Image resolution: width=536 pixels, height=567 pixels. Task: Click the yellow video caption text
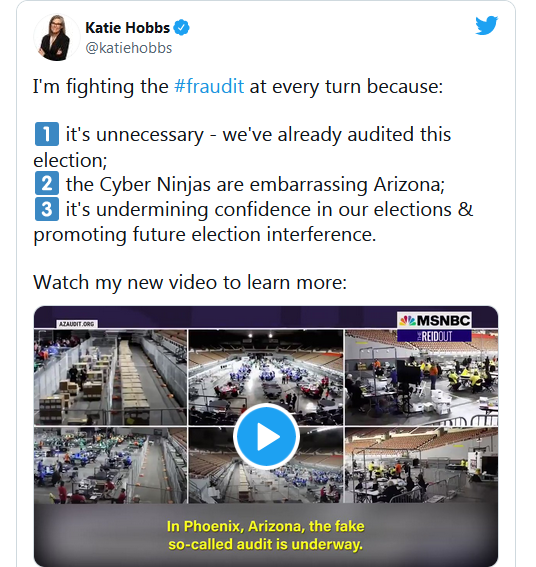click(x=266, y=535)
